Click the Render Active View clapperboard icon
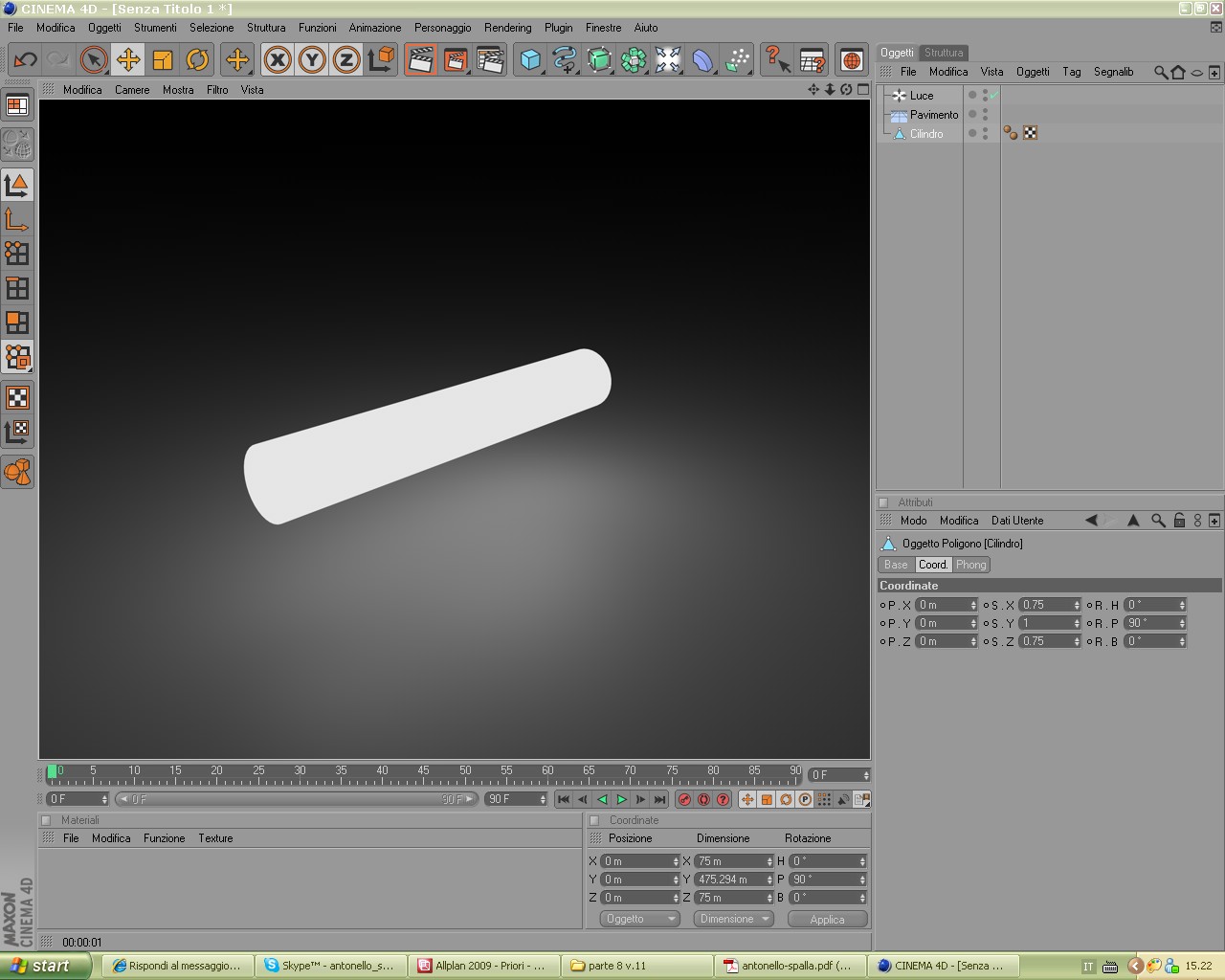The width and height of the screenshot is (1225, 980). point(420,60)
